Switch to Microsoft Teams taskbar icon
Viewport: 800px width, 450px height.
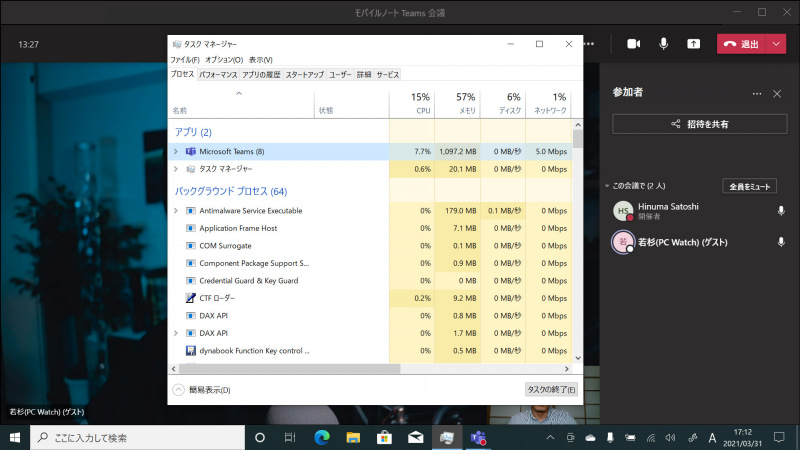coord(478,437)
